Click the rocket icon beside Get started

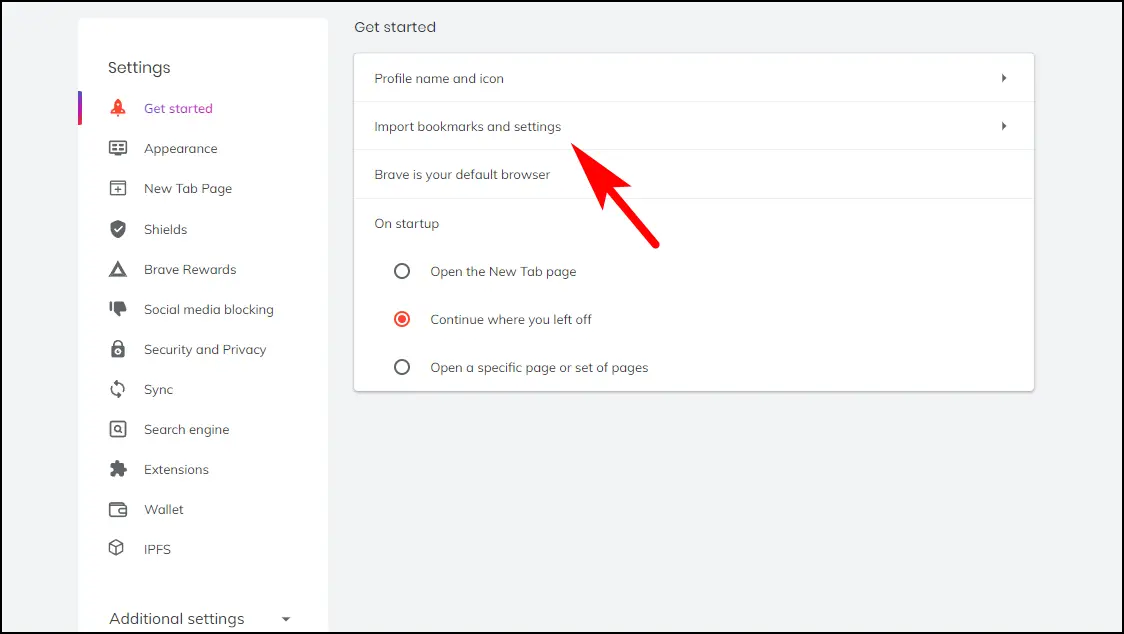(x=118, y=108)
